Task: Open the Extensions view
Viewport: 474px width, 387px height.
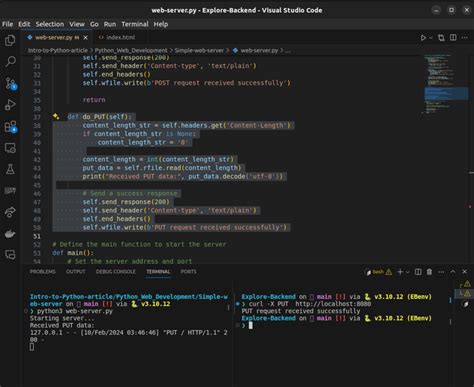Action: point(10,126)
